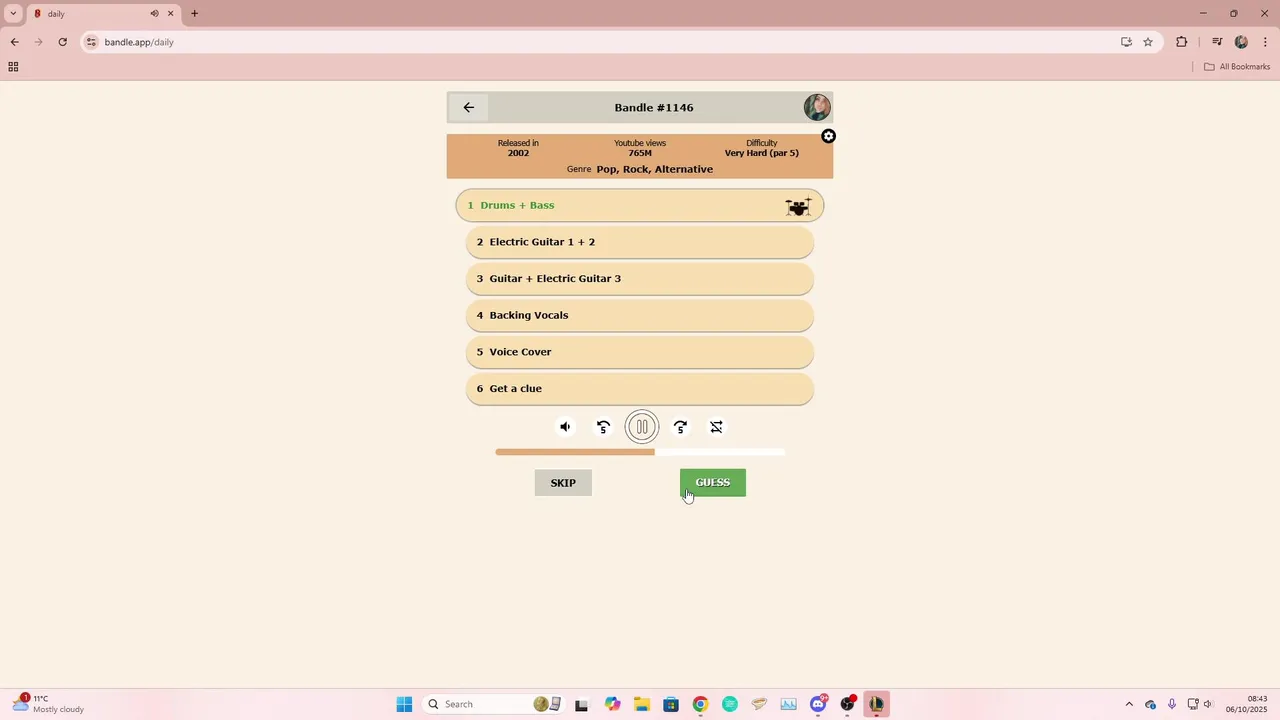The height and width of the screenshot is (720, 1280).
Task: Click the Youtube views 765M info
Action: (640, 148)
